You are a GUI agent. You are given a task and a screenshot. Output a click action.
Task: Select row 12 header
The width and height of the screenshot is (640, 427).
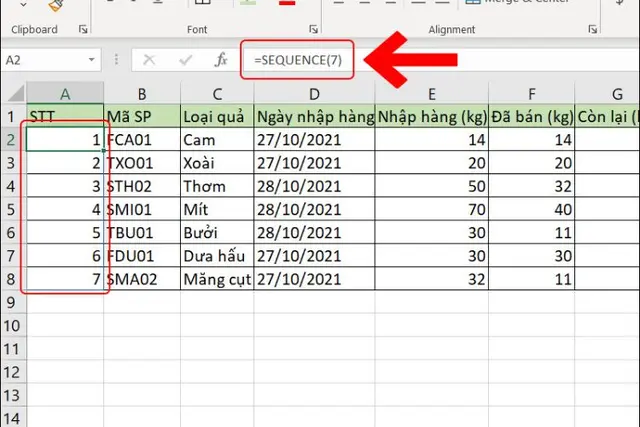click(x=13, y=372)
